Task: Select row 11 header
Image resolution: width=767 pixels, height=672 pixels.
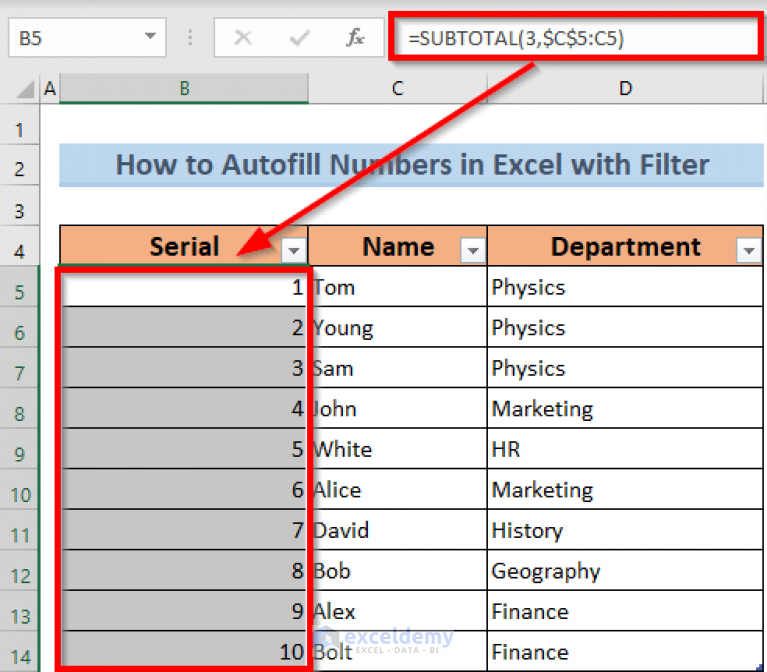Action: 20,530
